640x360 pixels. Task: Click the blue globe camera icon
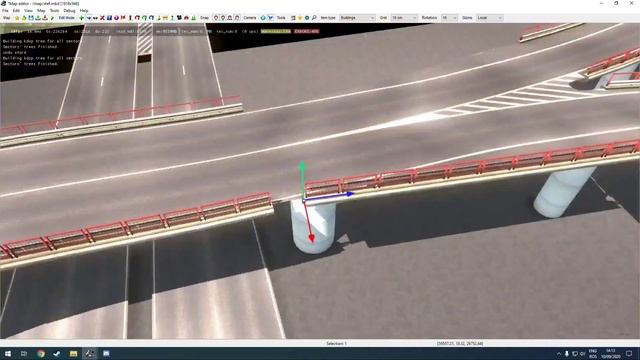click(x=263, y=18)
